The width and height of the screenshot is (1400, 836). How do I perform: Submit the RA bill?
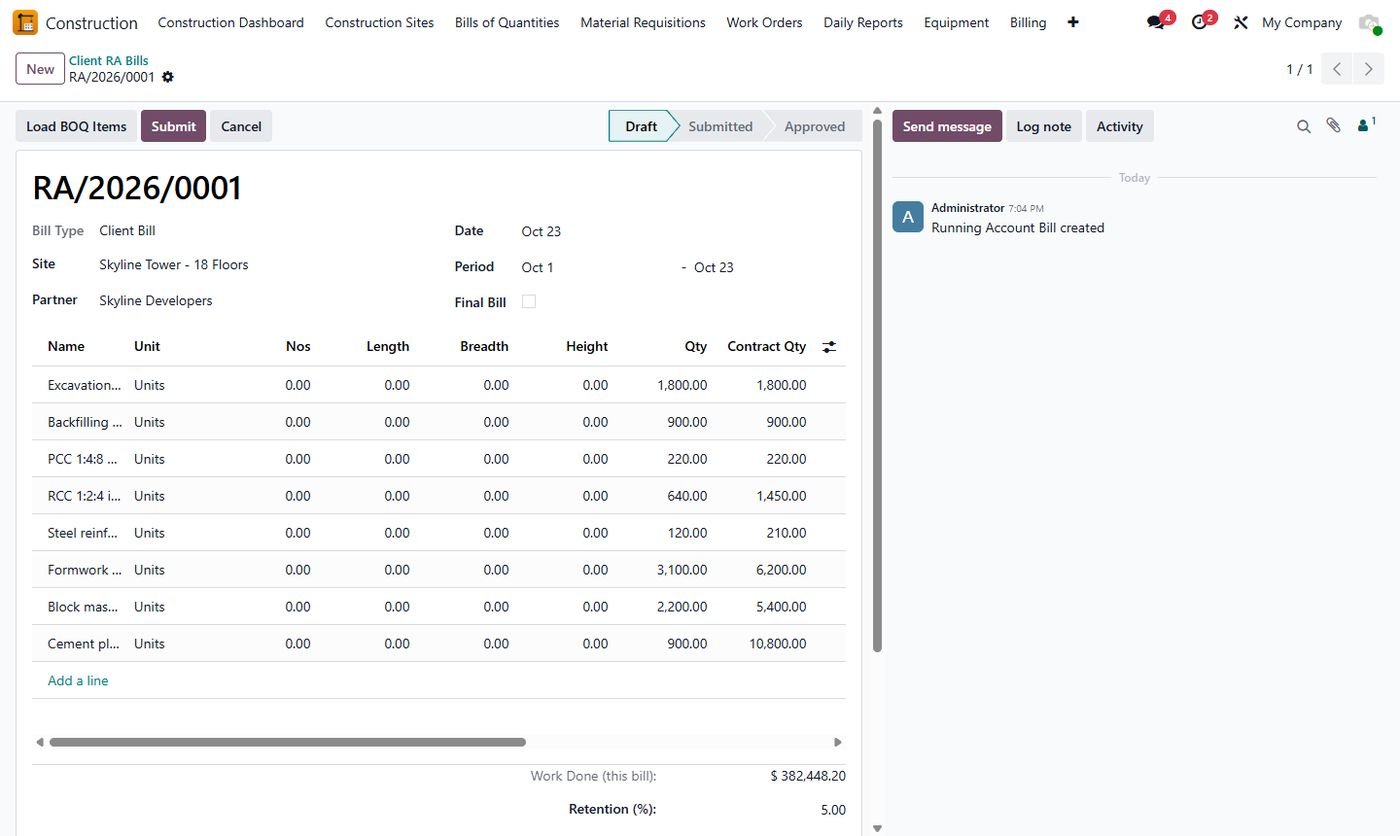(x=173, y=126)
